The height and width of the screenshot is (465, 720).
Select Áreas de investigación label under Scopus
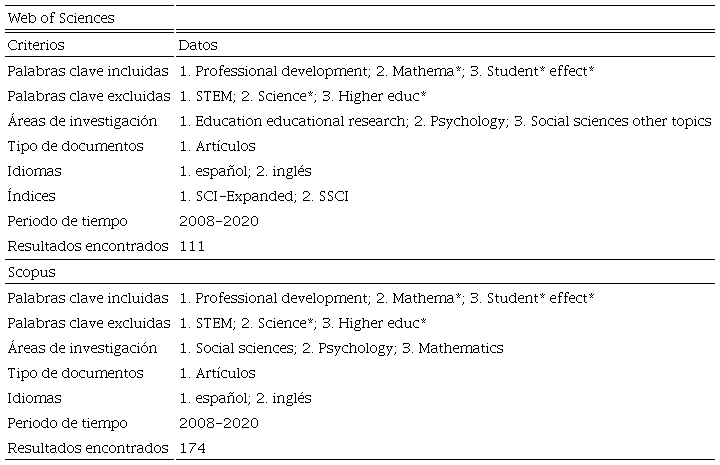pyautogui.click(x=82, y=348)
